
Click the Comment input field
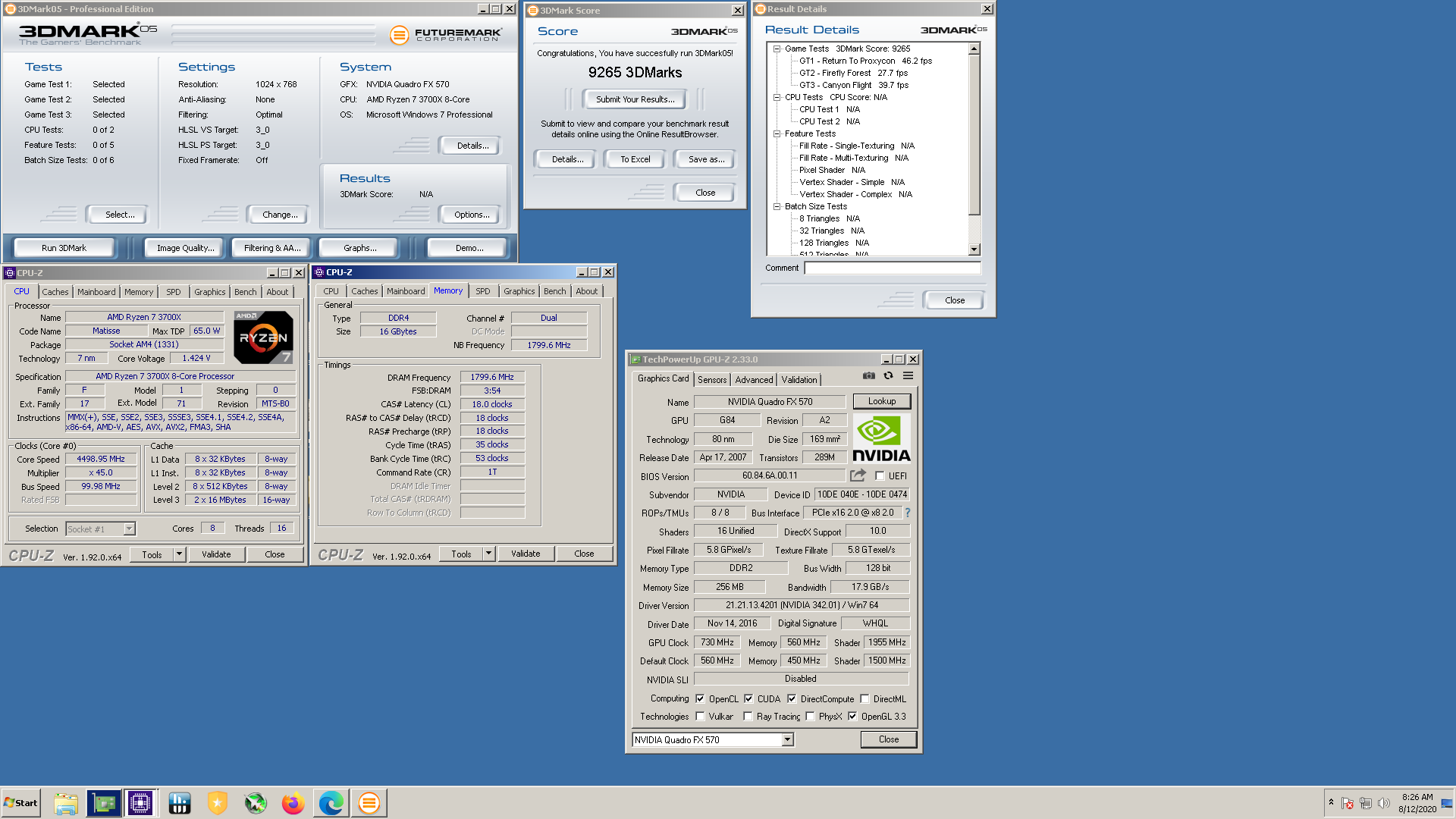tap(893, 268)
